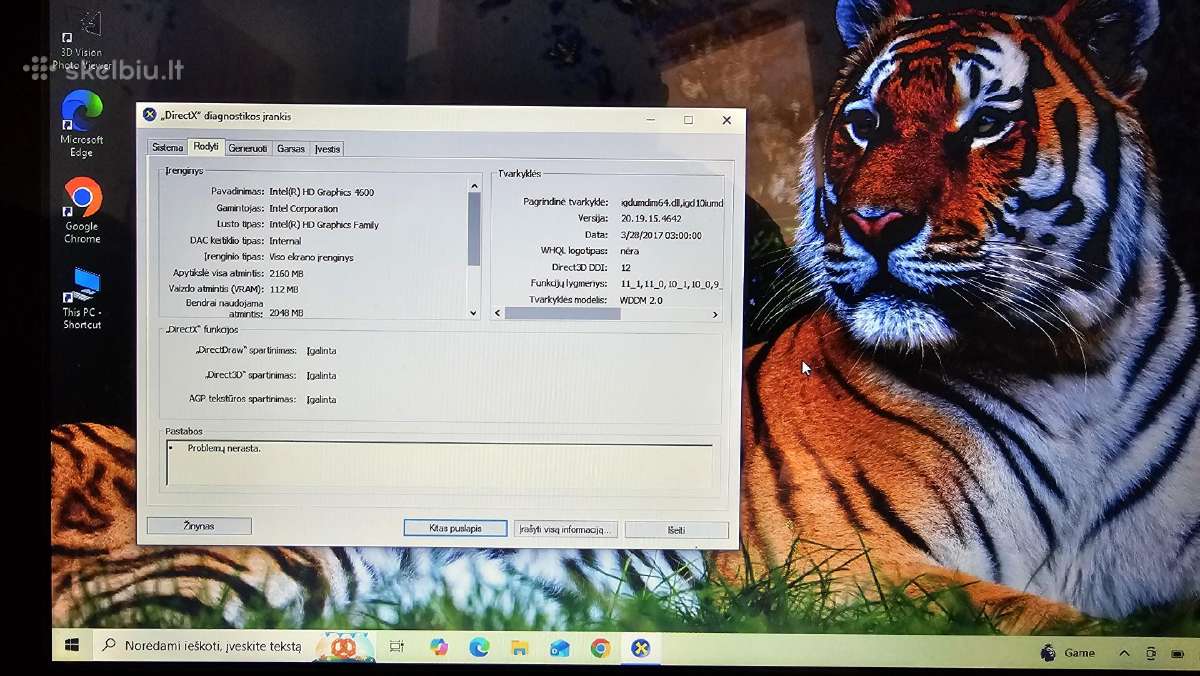The height and width of the screenshot is (676, 1200).
Task: Click the Pastabos notes text box
Action: point(440,465)
